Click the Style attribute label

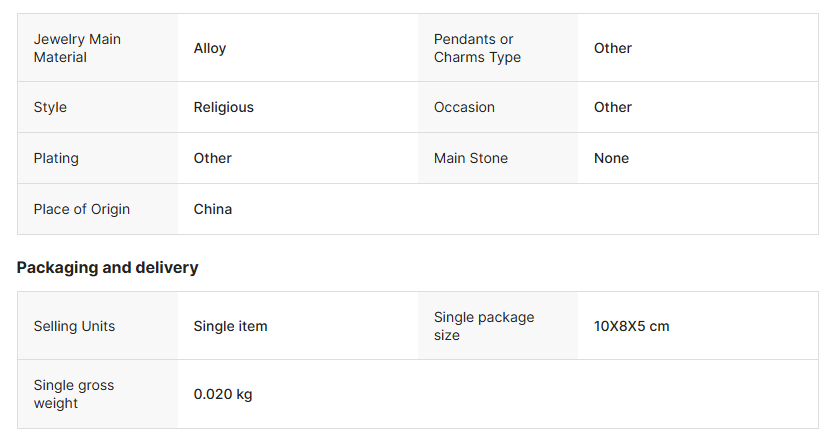click(50, 107)
